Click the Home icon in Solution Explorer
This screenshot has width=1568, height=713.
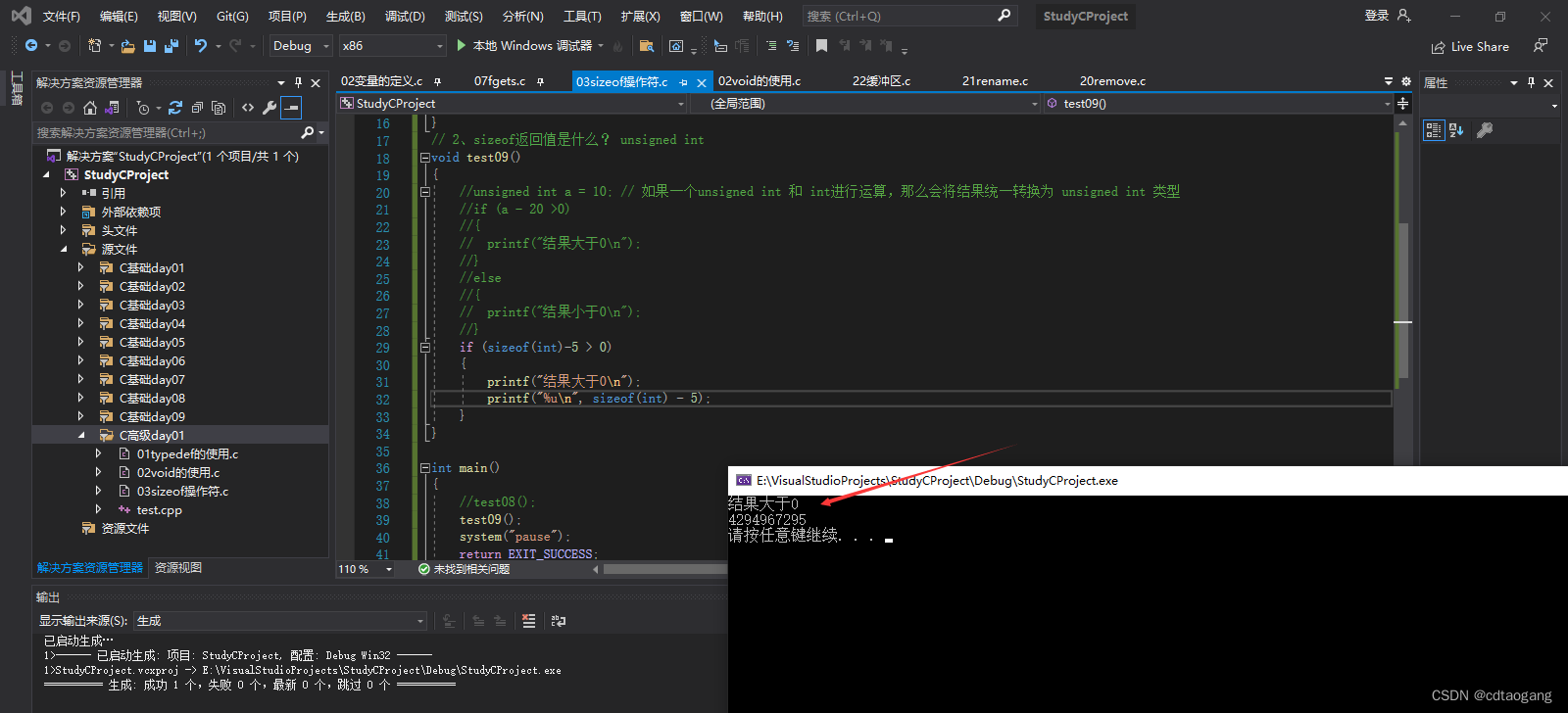coord(90,108)
